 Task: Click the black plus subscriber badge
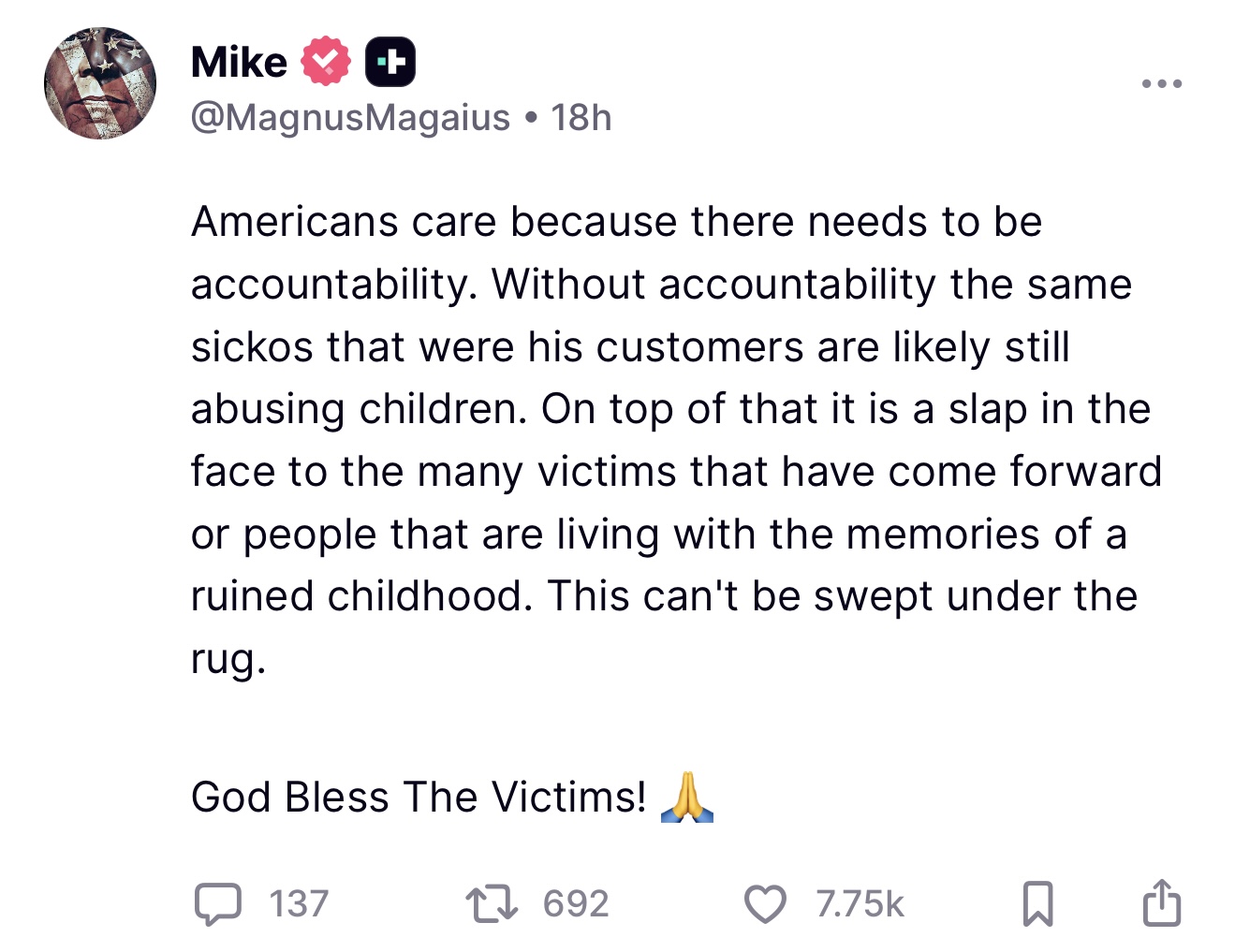click(x=390, y=63)
